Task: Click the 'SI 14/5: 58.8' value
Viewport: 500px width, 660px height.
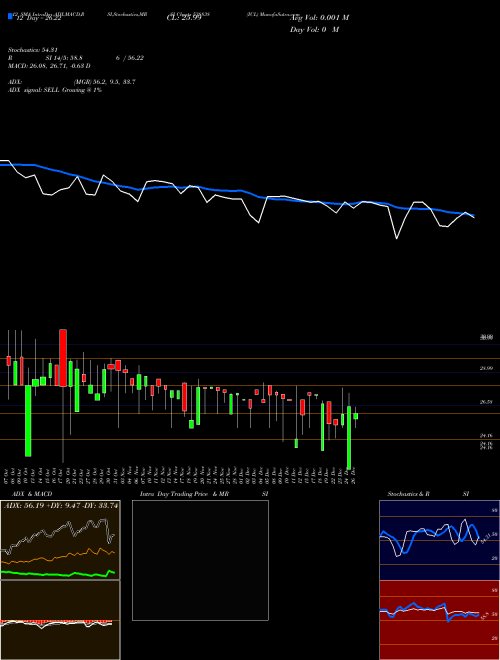Action: [64, 58]
